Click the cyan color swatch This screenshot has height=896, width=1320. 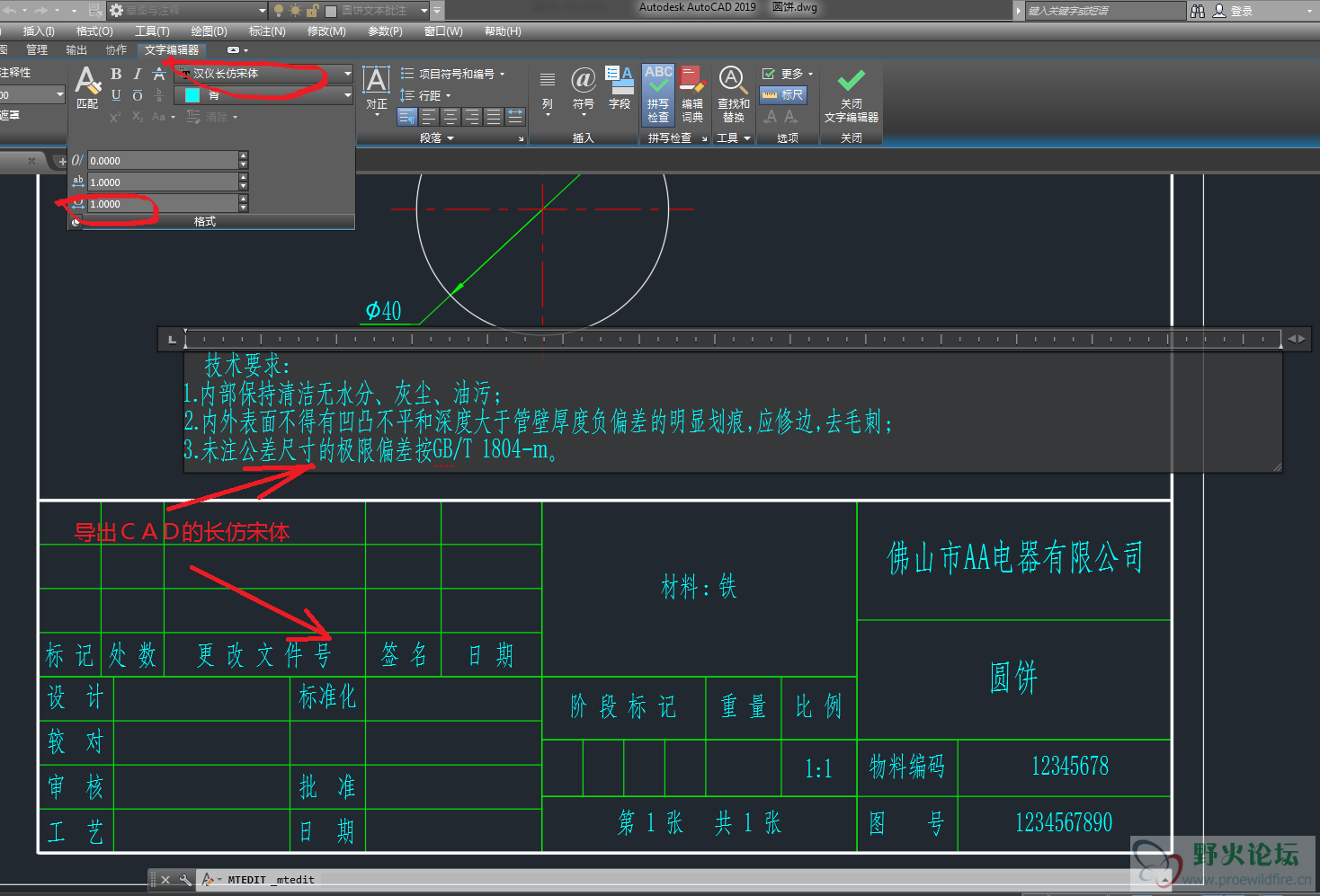click(x=192, y=95)
